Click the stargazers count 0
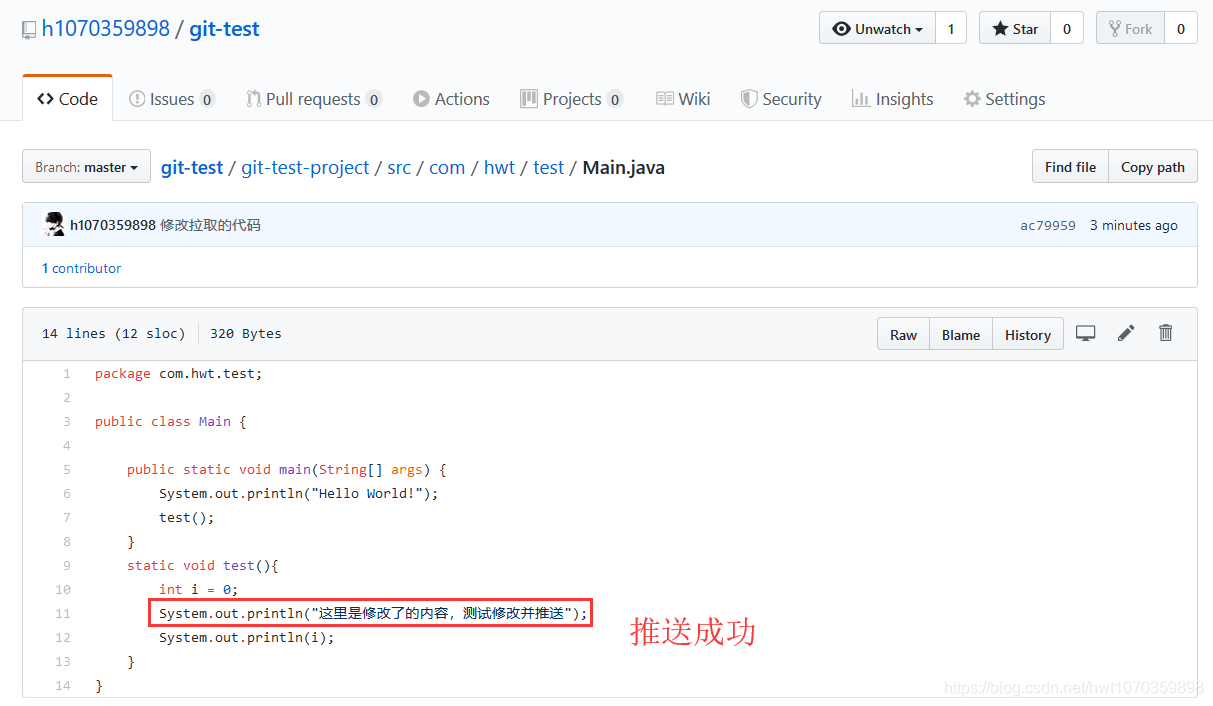Viewport: 1213px width, 706px height. (x=1067, y=29)
